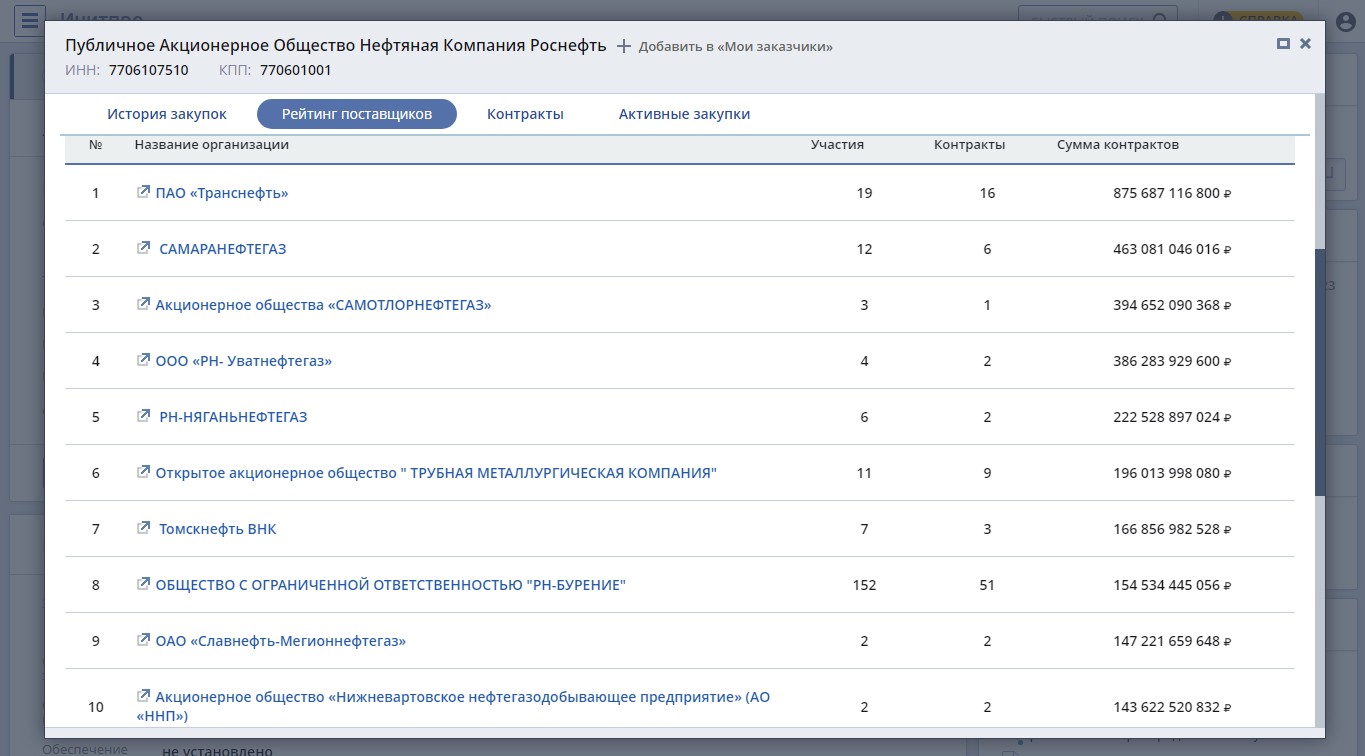Select the sum 222 528 897 024 ₽
This screenshot has width=1365, height=756.
coord(1172,417)
